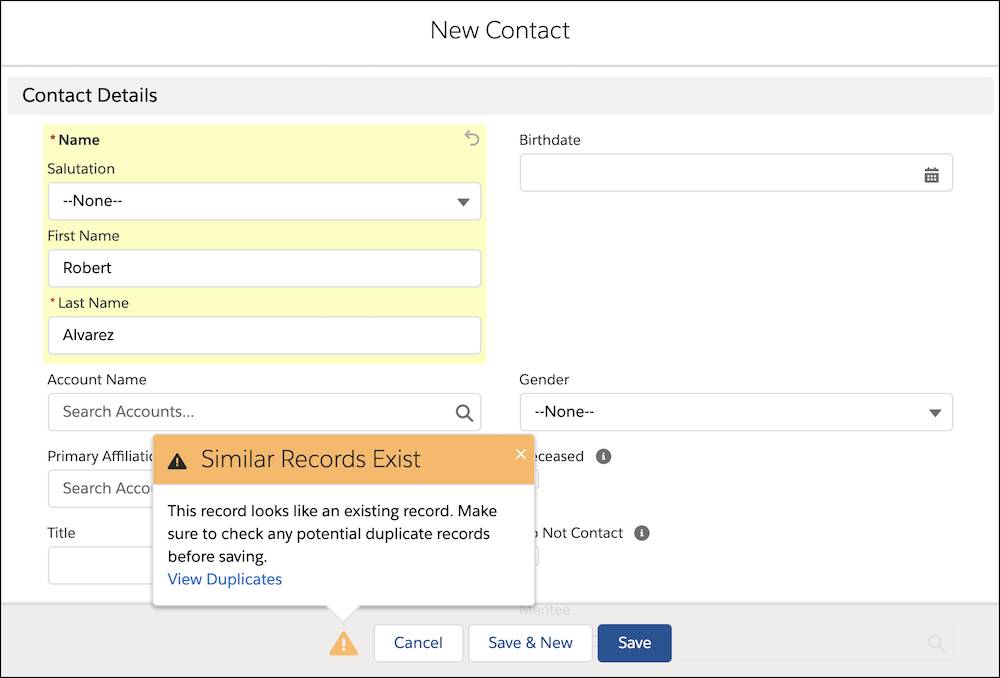
Task: Click the Last Name field containing Alvarez
Action: (264, 335)
